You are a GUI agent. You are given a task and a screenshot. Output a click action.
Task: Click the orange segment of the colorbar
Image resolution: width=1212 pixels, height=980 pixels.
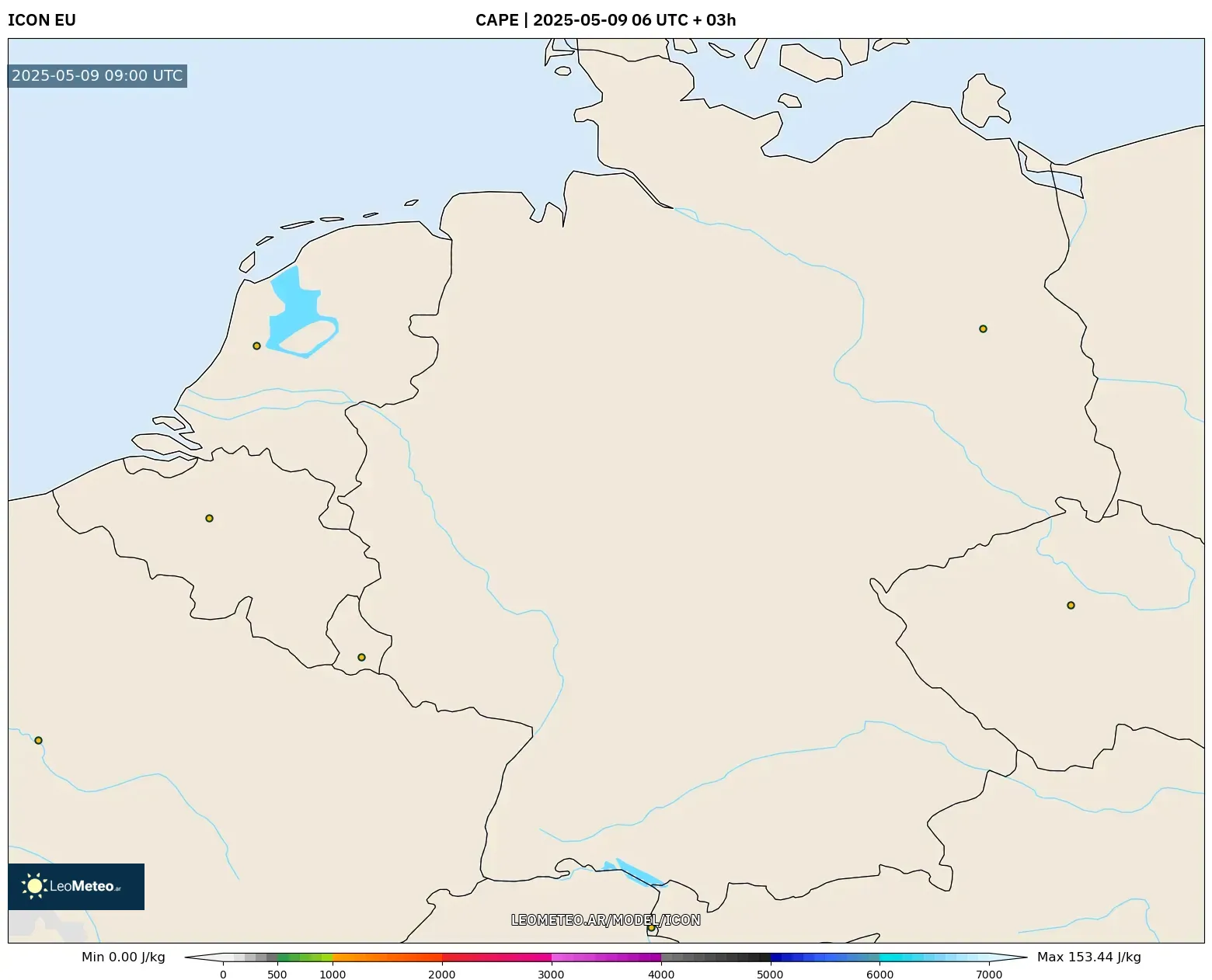pyautogui.click(x=387, y=957)
